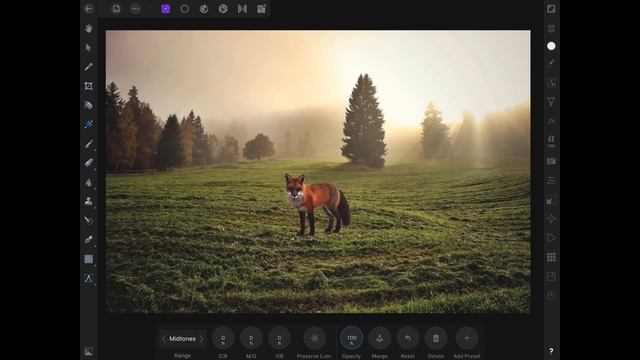Toggle Preserve Lum. option
This screenshot has width=640, height=360.
(x=314, y=338)
